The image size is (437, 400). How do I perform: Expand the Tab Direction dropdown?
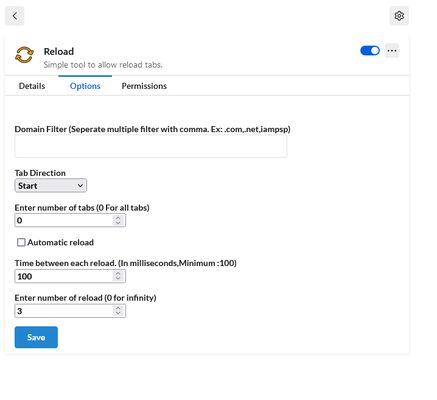point(51,186)
